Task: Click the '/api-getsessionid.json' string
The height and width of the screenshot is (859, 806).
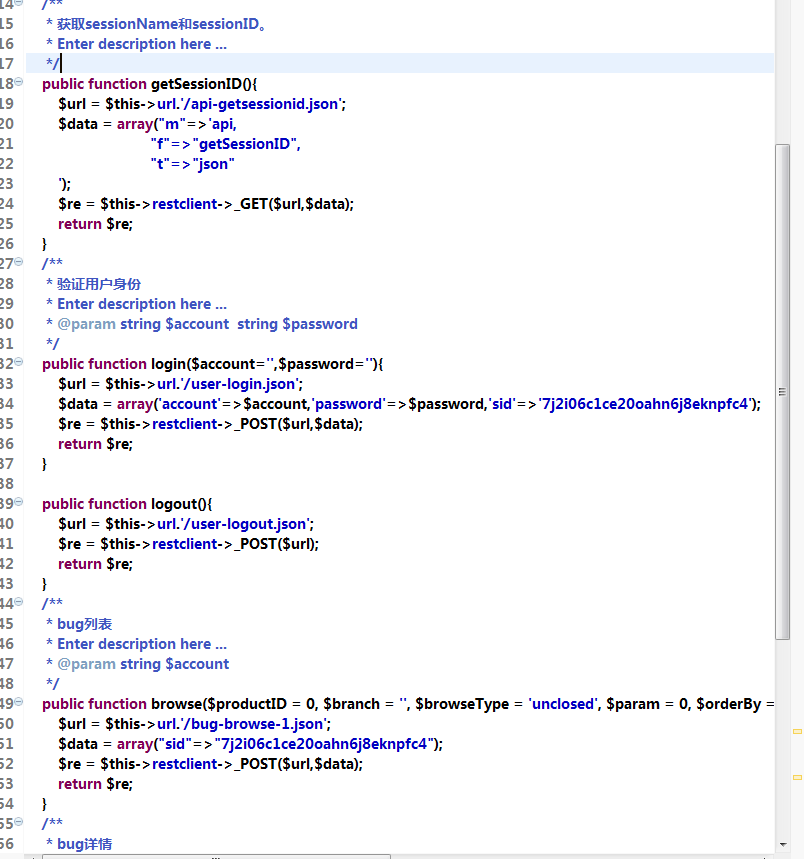Action: [261, 104]
